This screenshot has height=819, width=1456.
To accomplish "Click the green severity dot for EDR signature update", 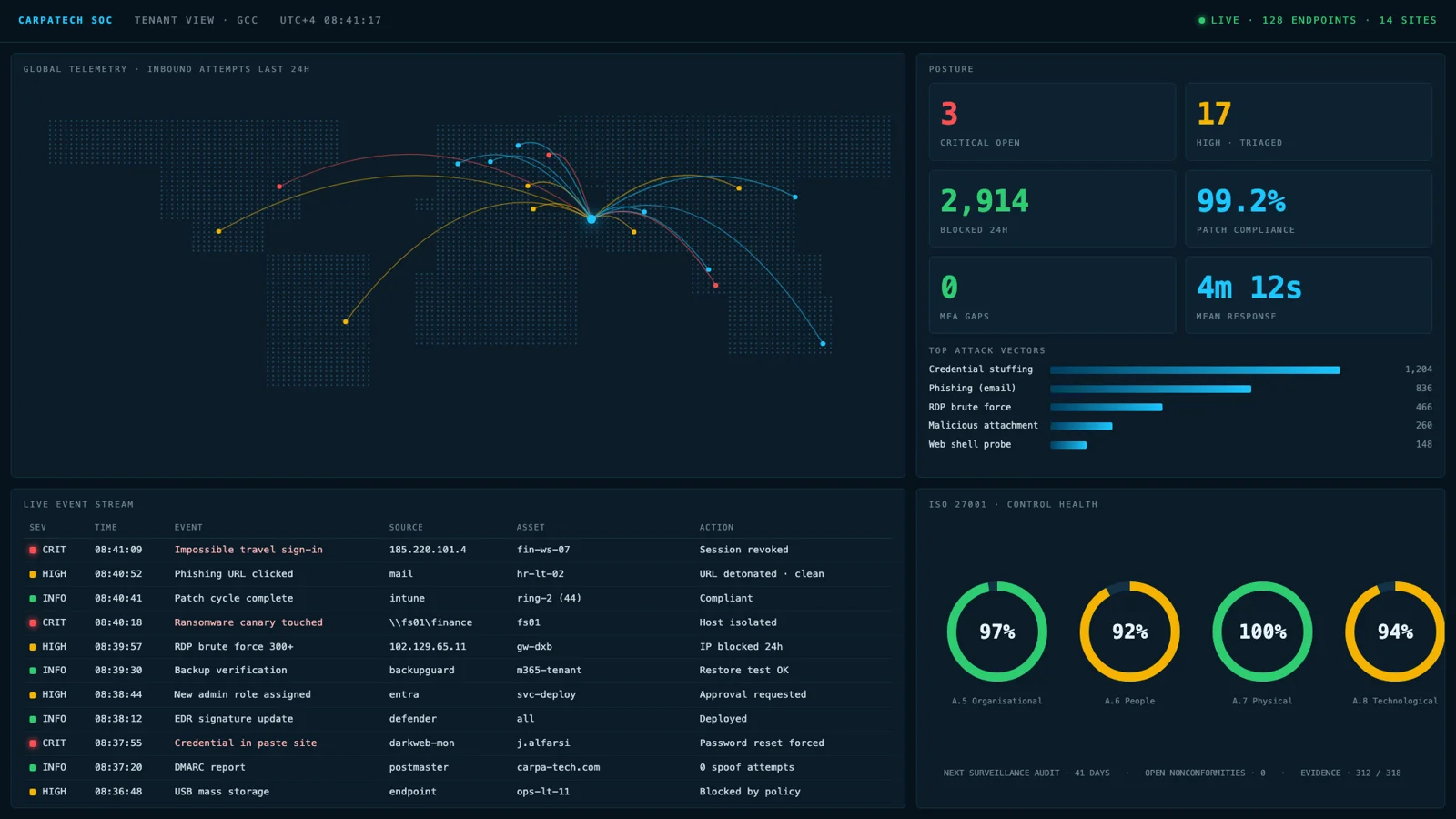I will pyautogui.click(x=33, y=719).
